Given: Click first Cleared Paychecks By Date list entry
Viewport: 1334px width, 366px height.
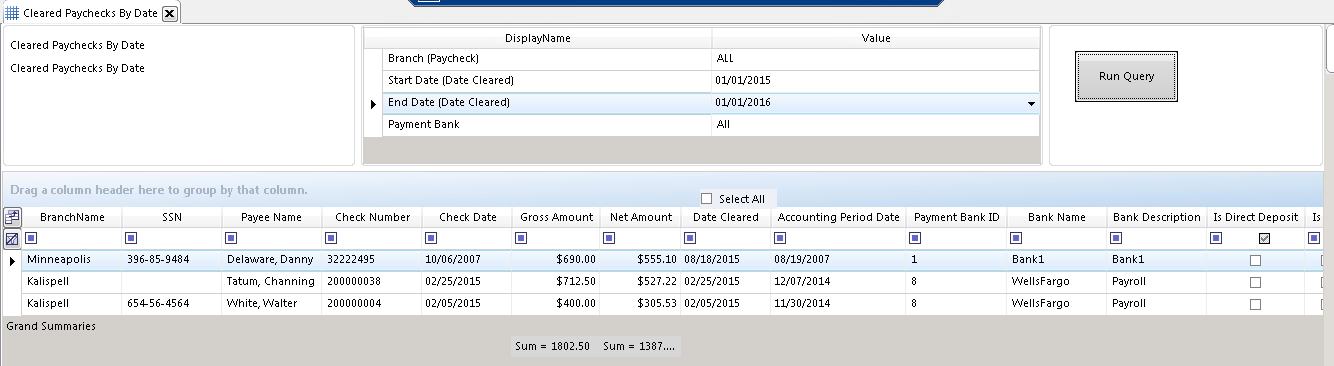Looking at the screenshot, I should [77, 46].
